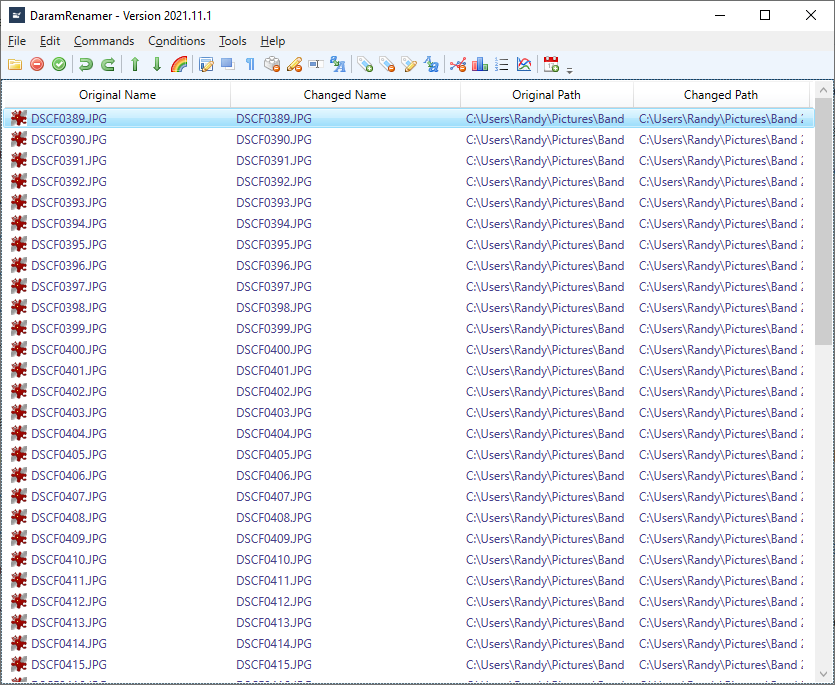Click the blue node graph with minus icon
835x685 pixels.
[x=458, y=64]
